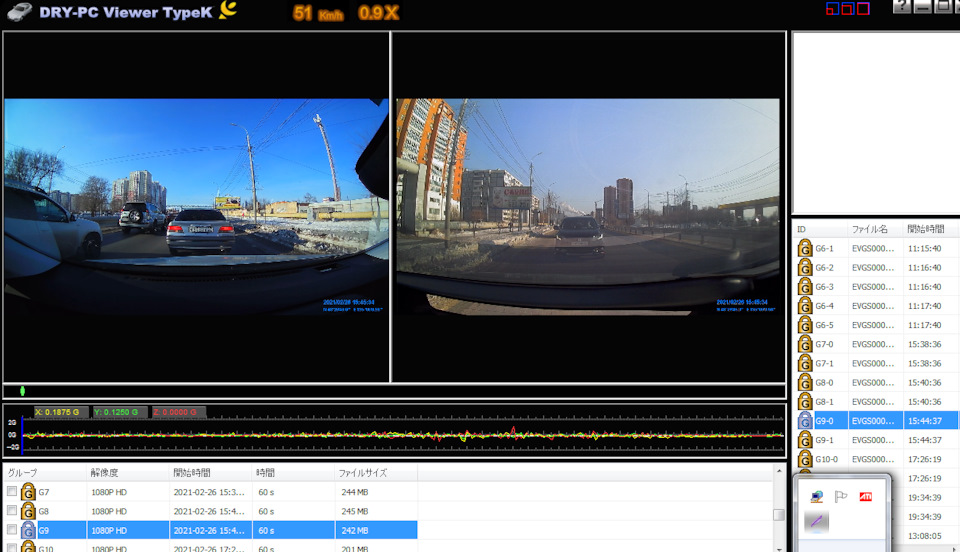Image resolution: width=960 pixels, height=552 pixels.
Task: Select the picture-in-picture medium overlay layout icon
Action: (847, 9)
